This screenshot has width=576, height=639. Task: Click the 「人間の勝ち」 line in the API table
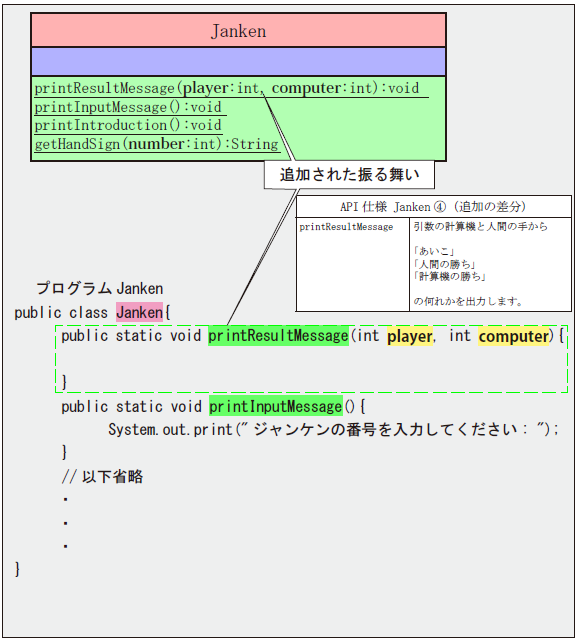(444, 264)
